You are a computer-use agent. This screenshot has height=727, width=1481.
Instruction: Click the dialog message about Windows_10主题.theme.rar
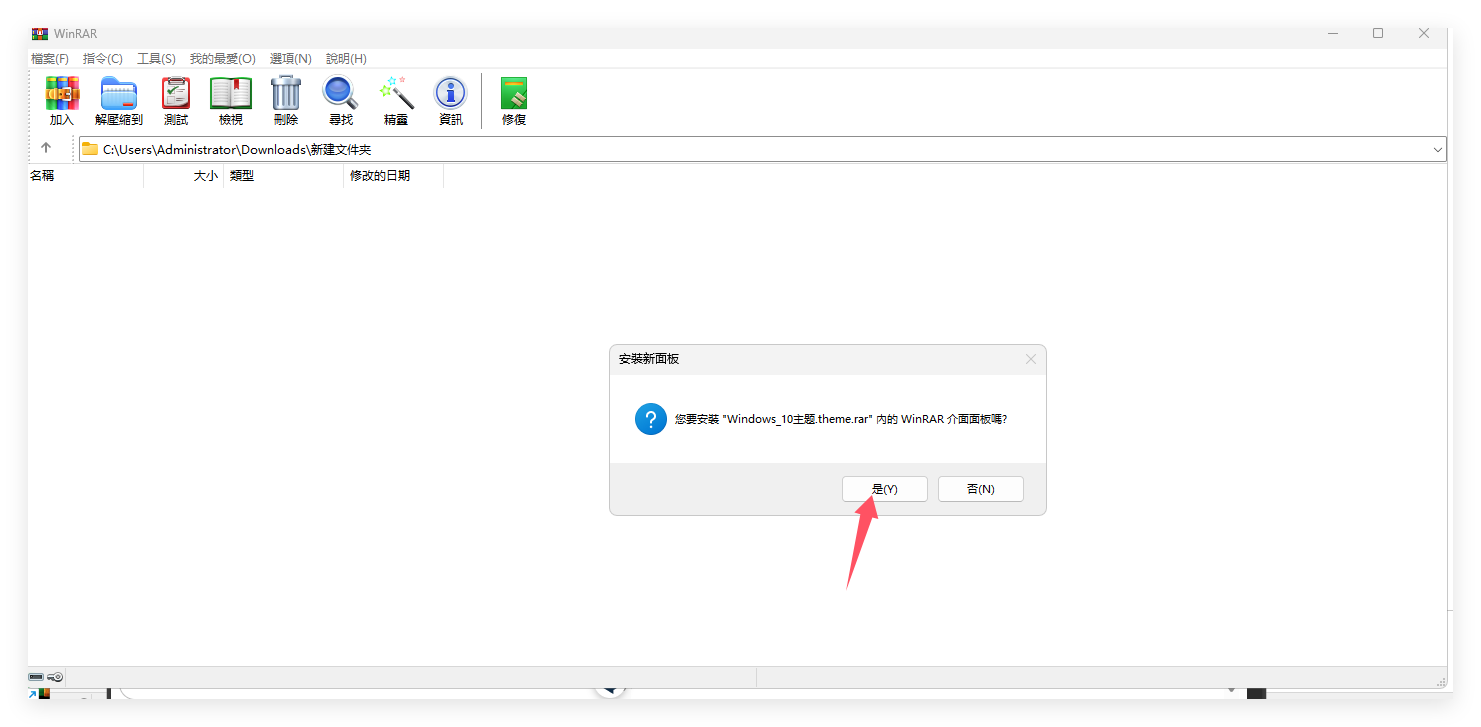[x=841, y=419]
